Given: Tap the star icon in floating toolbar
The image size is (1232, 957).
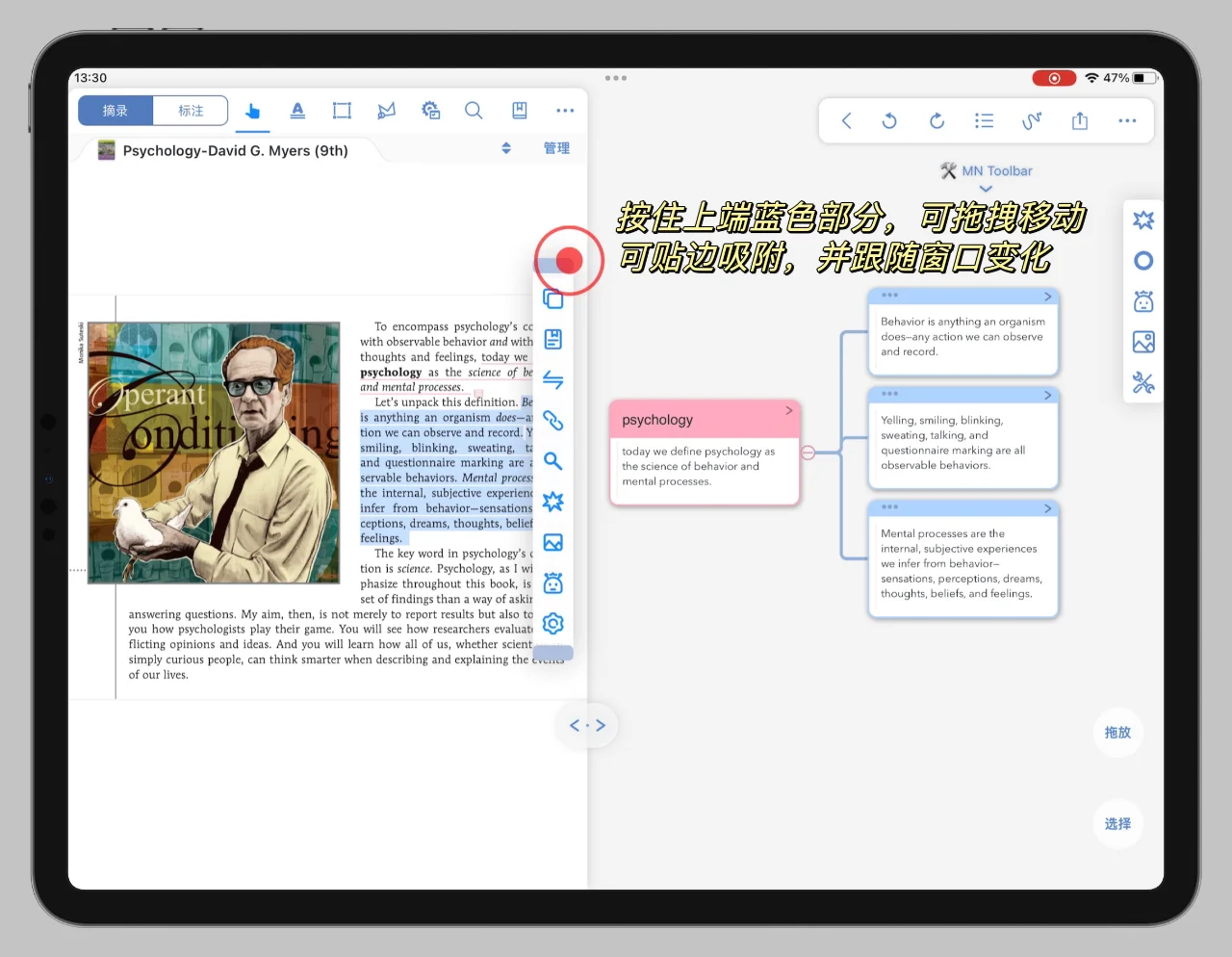Looking at the screenshot, I should (x=553, y=502).
